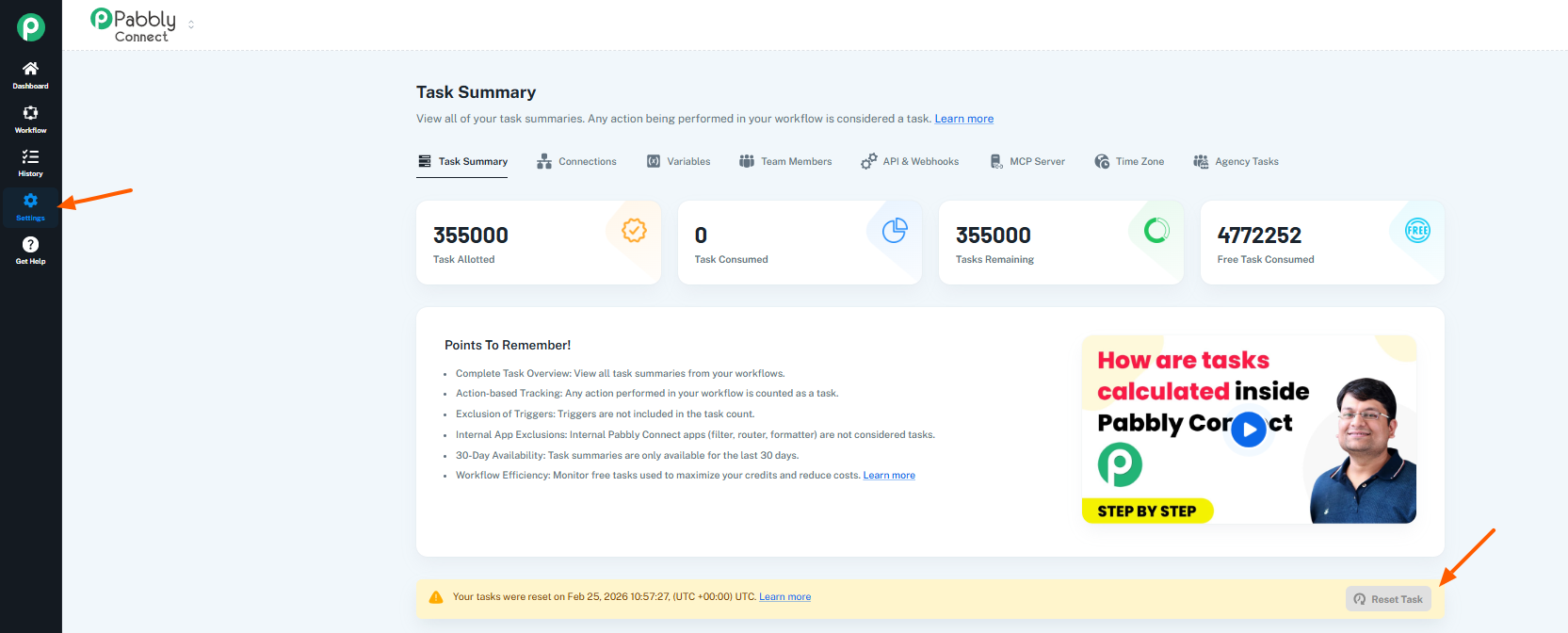Switch to the Time Zone tab

[x=1129, y=162]
